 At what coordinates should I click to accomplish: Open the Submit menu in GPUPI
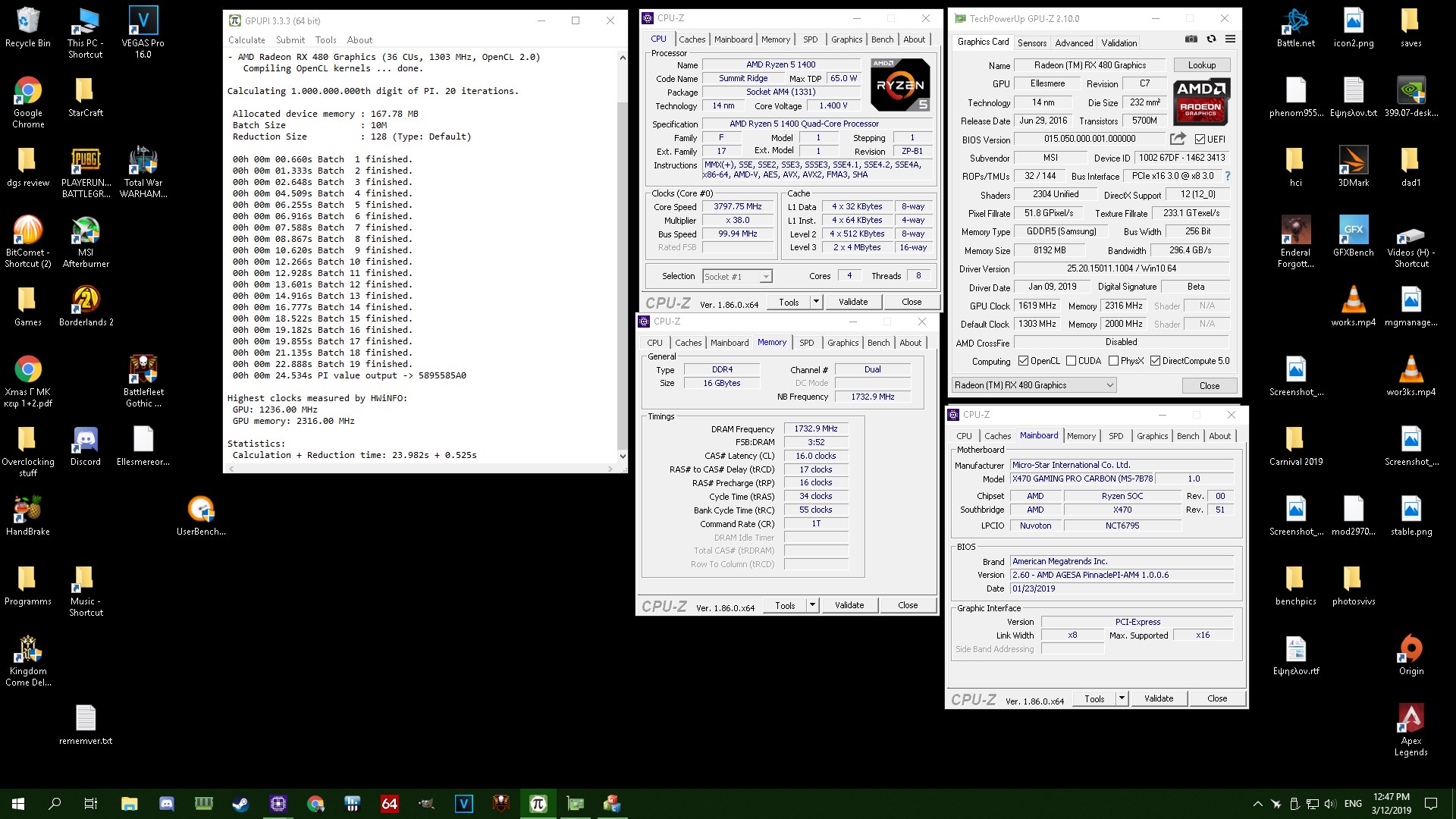pyautogui.click(x=290, y=40)
